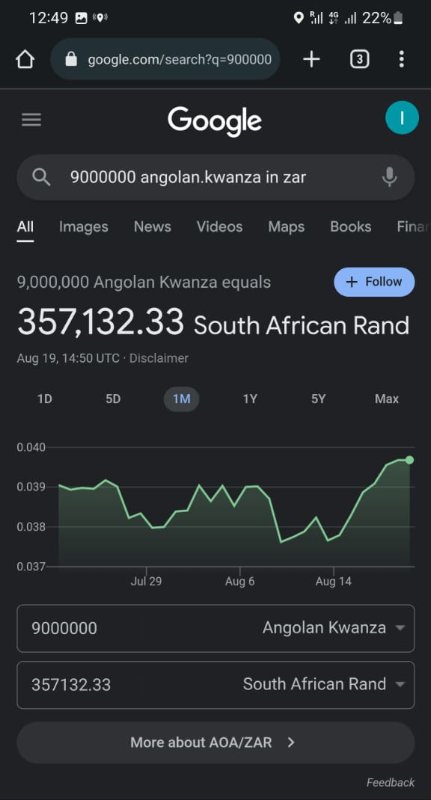
Task: Select the 1Y chart range
Action: pyautogui.click(x=249, y=399)
